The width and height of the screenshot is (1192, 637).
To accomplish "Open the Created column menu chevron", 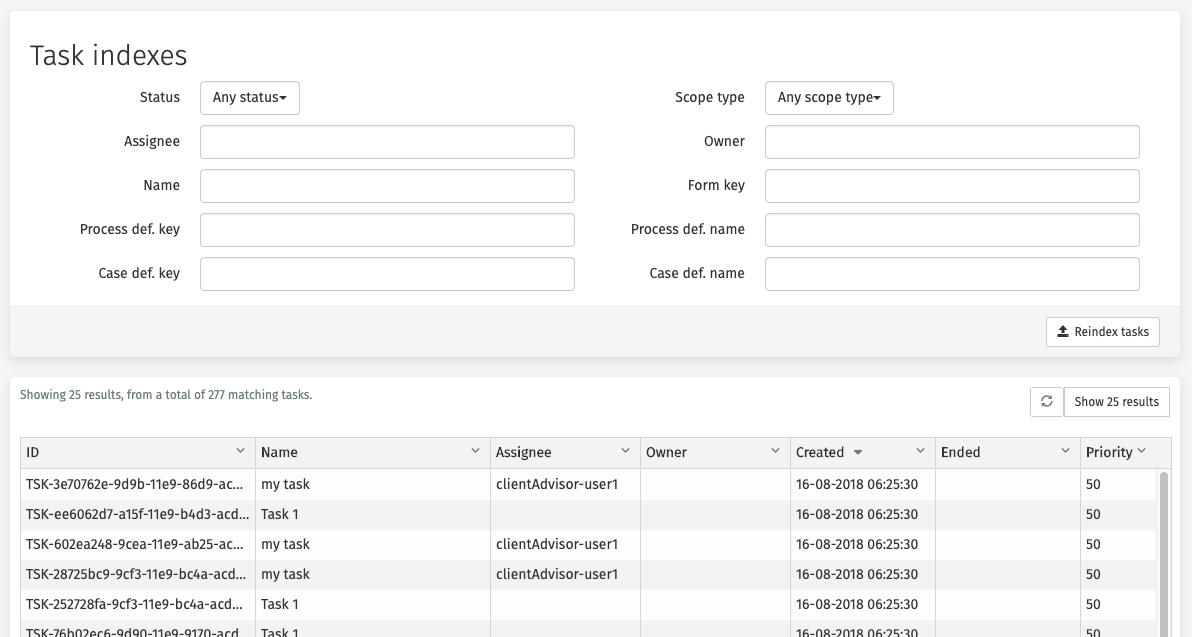I will [x=920, y=452].
